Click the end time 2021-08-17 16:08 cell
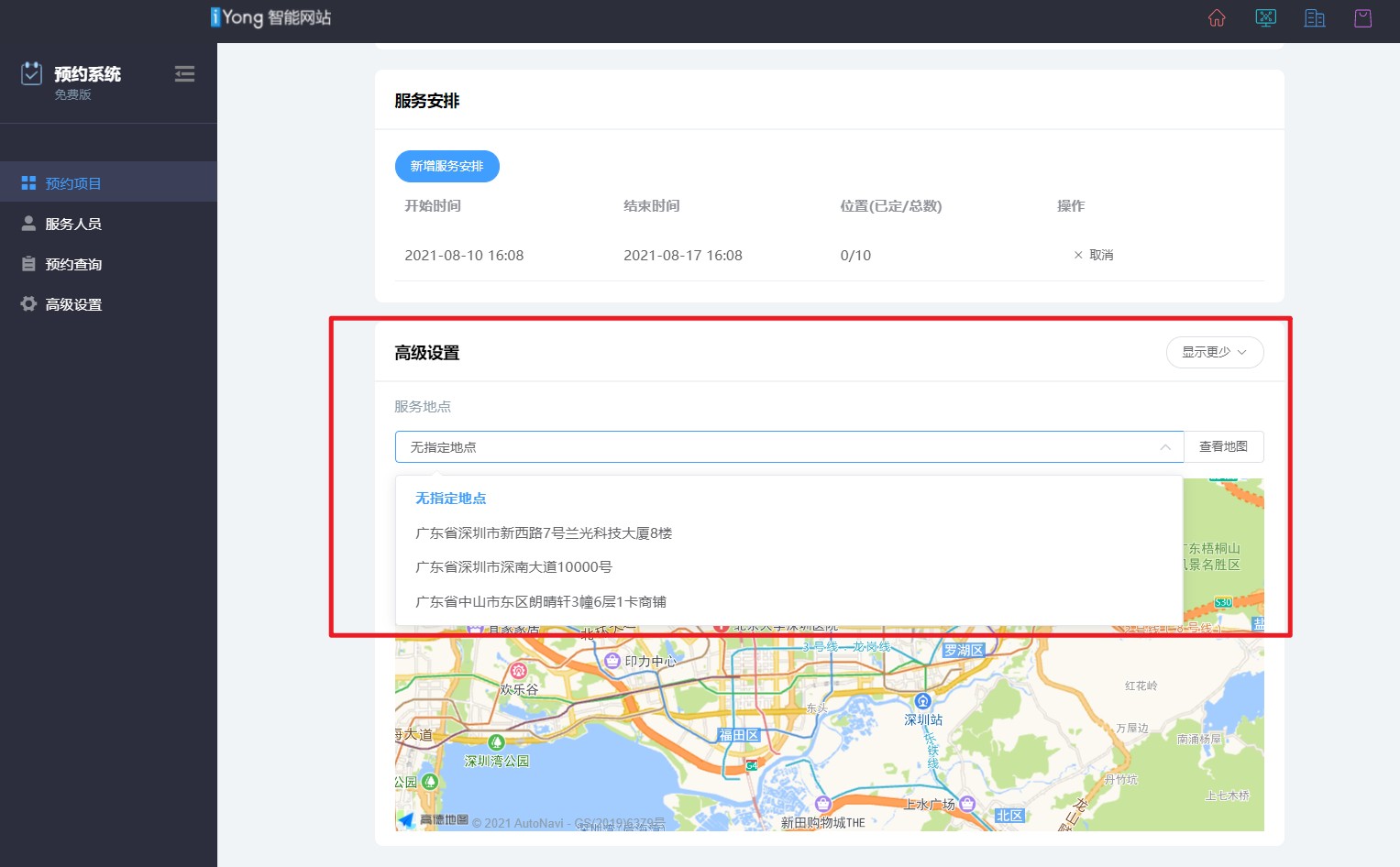Viewport: 1400px width, 867px height. tap(683, 256)
